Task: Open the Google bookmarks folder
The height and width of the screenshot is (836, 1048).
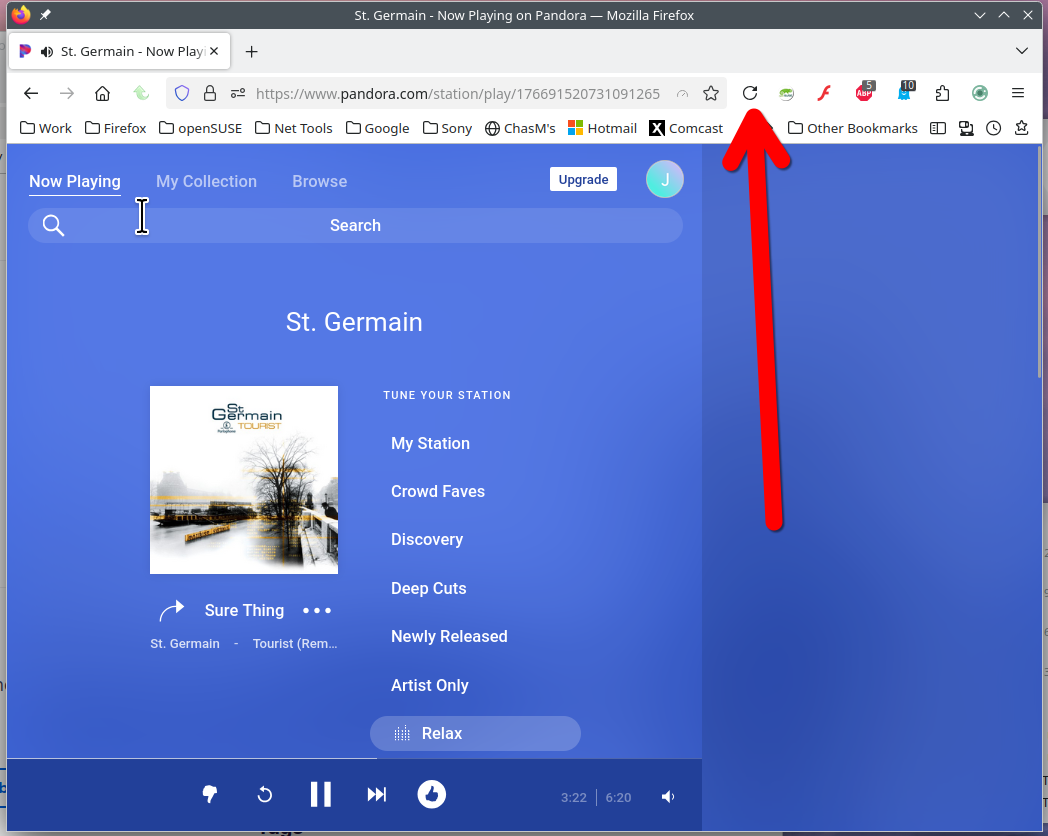Action: (378, 128)
